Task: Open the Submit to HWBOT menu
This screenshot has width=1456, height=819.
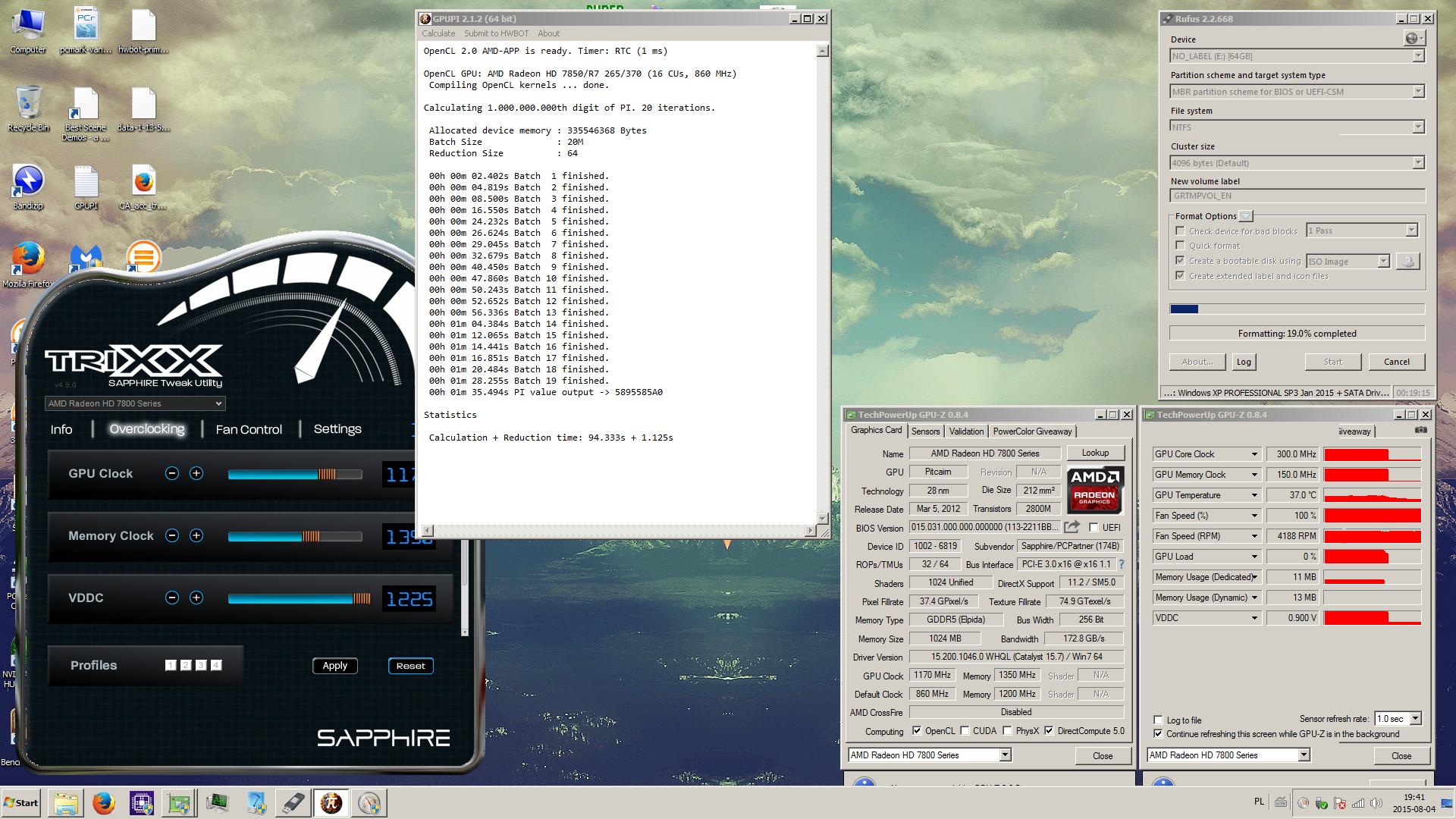Action: click(x=496, y=33)
